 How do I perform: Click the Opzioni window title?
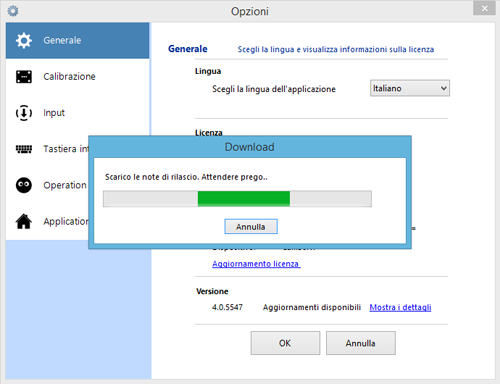(x=250, y=11)
